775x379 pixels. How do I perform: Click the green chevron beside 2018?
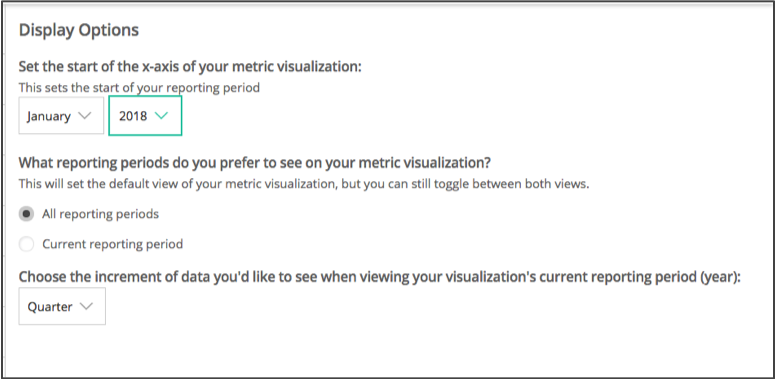pos(162,116)
